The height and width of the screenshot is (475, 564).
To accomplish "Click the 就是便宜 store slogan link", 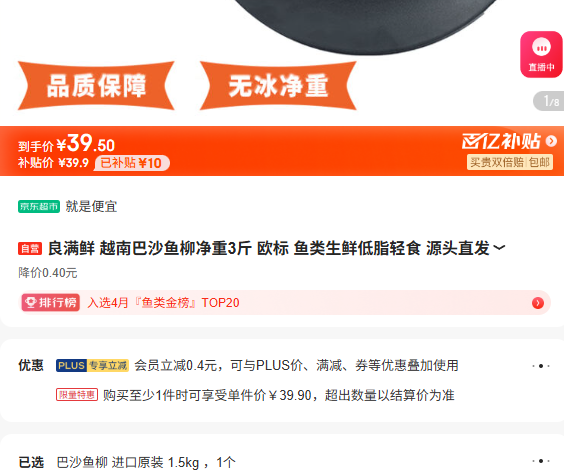I will 91,206.
